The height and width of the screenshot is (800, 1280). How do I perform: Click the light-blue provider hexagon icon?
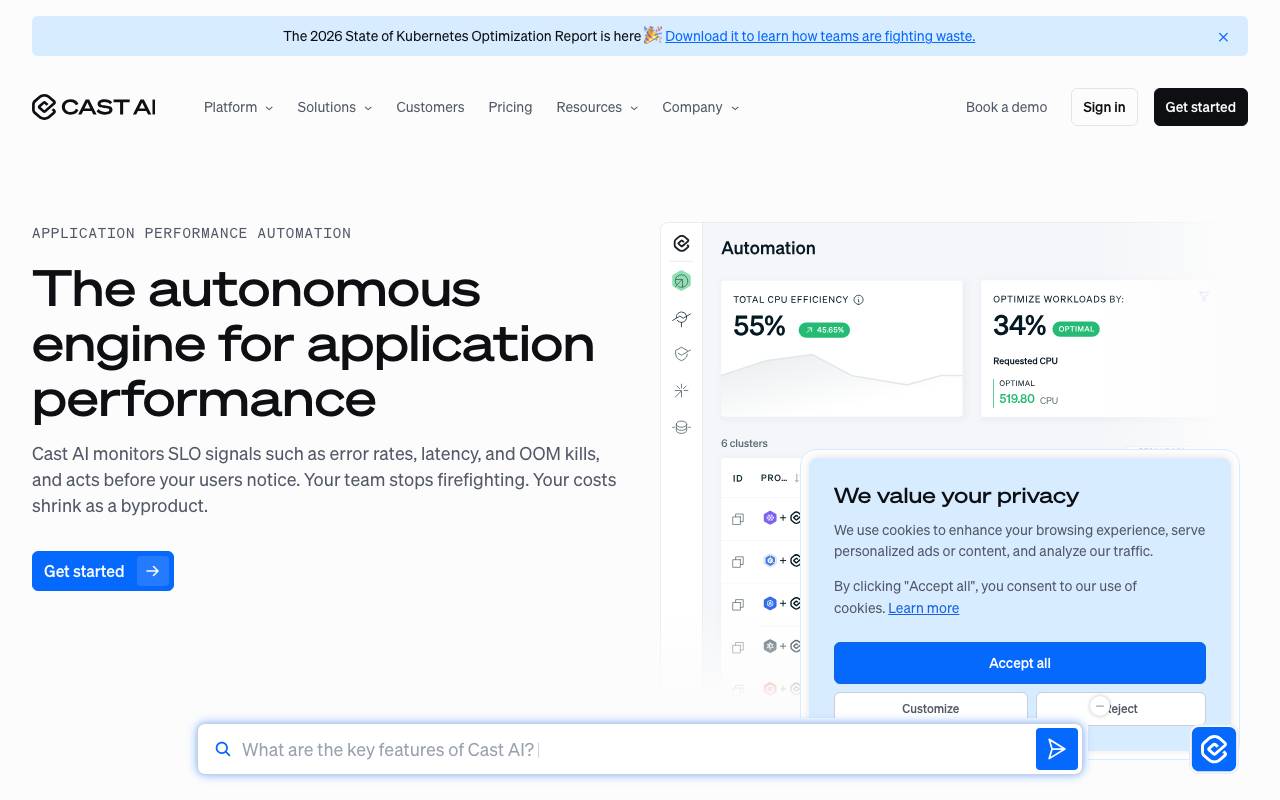770,561
